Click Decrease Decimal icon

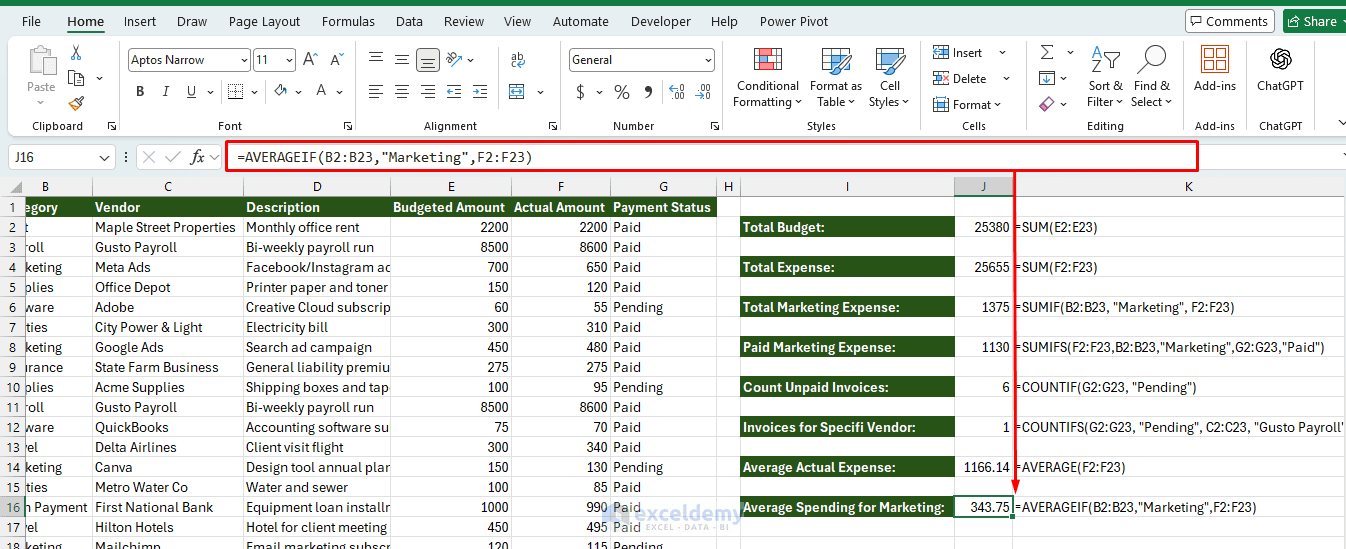pyautogui.click(x=704, y=92)
